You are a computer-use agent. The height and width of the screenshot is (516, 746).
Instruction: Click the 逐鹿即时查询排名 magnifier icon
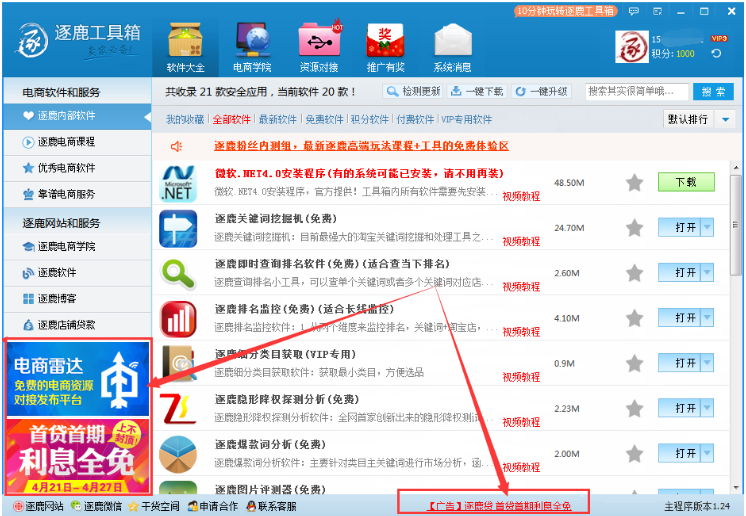(x=178, y=274)
